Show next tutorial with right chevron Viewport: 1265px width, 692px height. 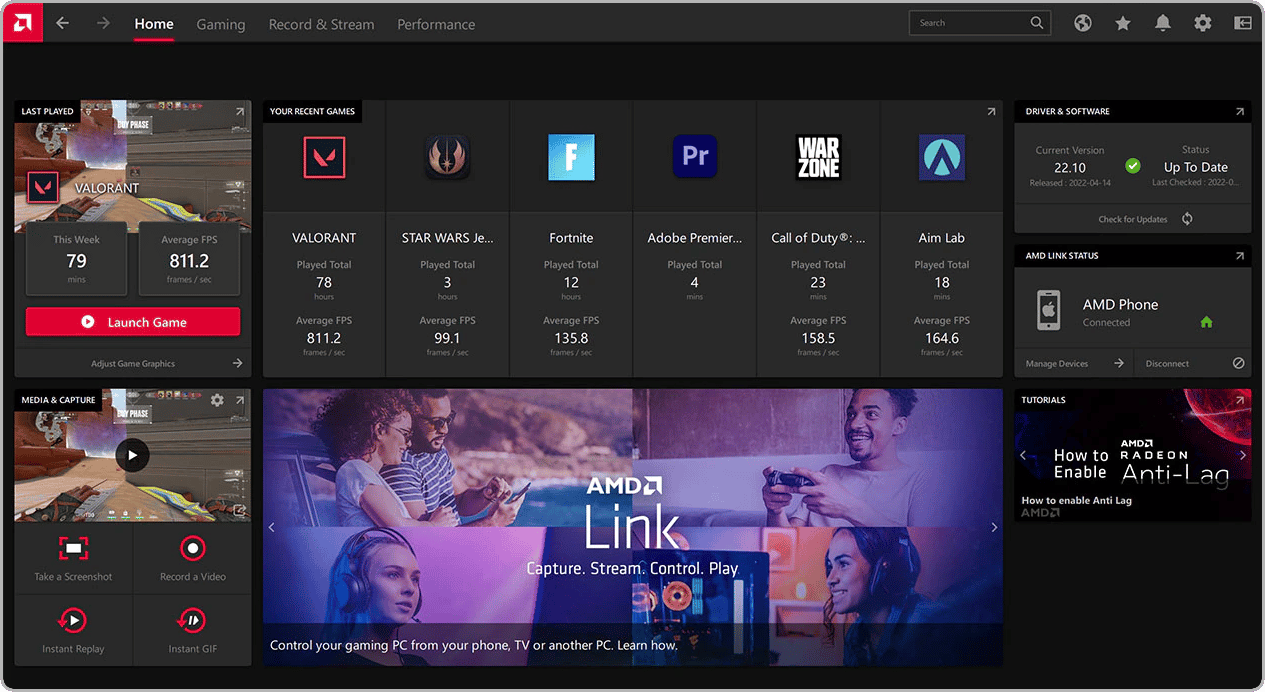click(1243, 455)
